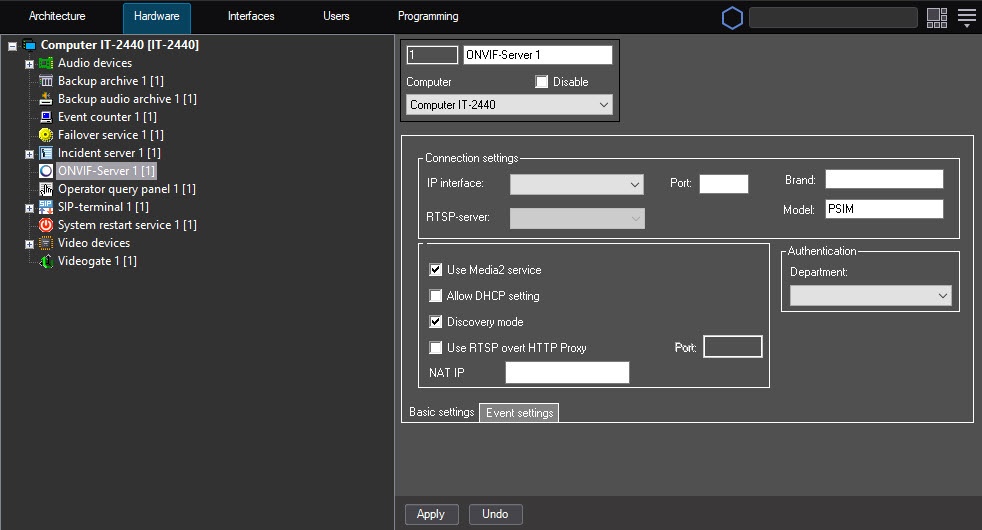The image size is (982, 530).
Task: Click the Operator query panel icon
Action: point(46,189)
